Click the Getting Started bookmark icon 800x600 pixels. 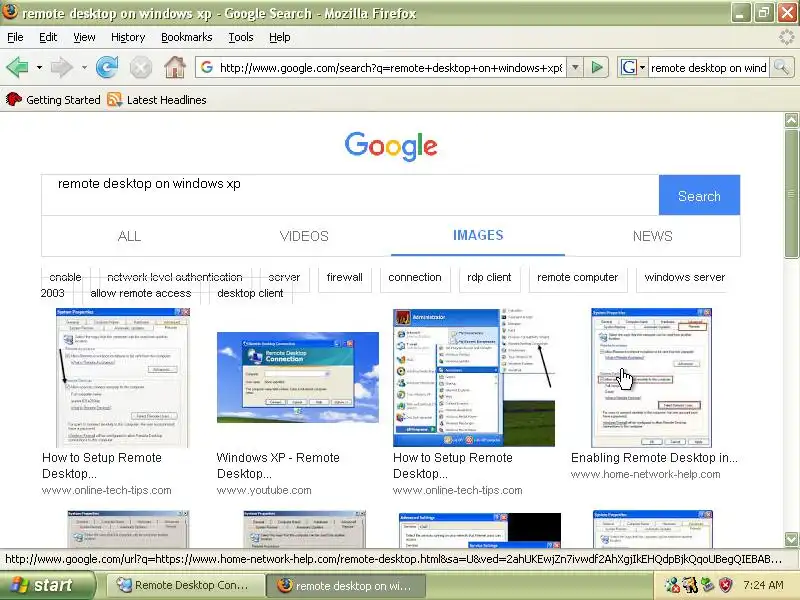(14, 99)
